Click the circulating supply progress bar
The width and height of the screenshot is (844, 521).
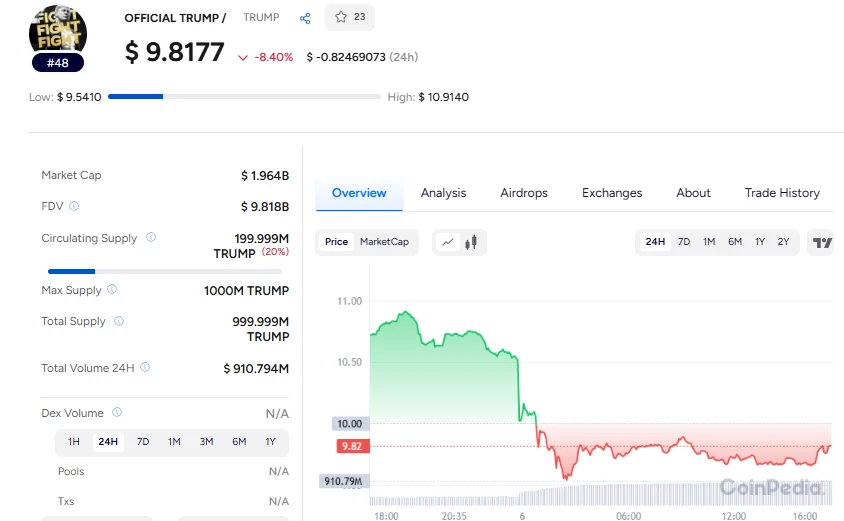[165, 271]
